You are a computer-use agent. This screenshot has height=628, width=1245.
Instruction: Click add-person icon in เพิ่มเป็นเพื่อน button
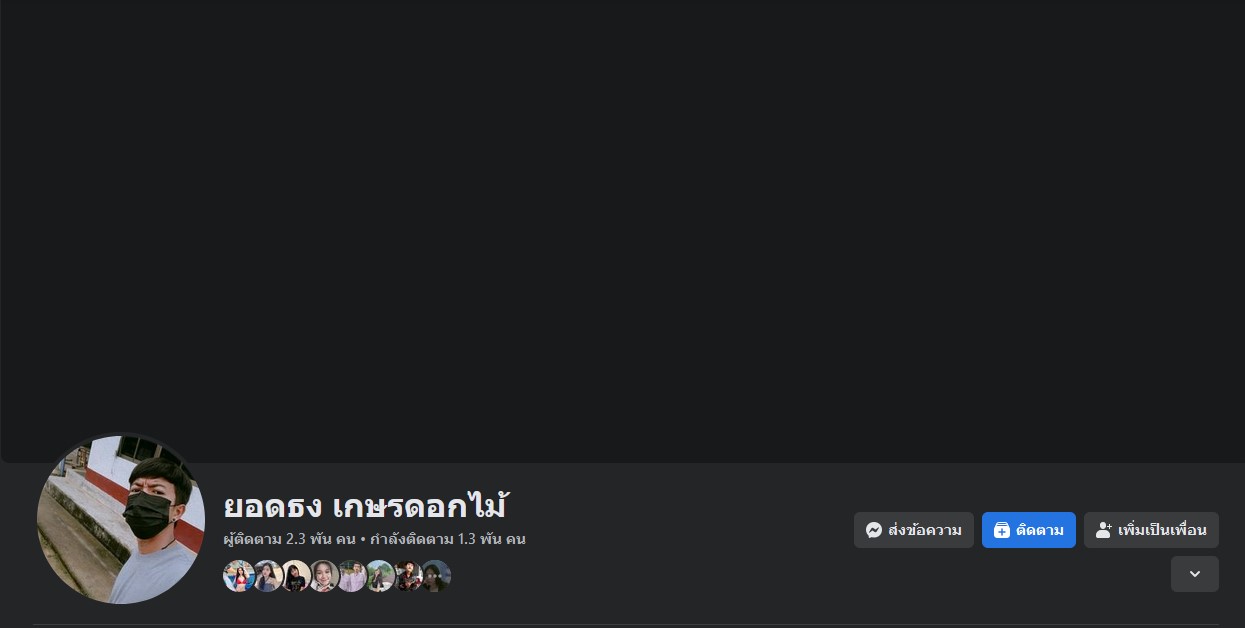(x=1104, y=530)
